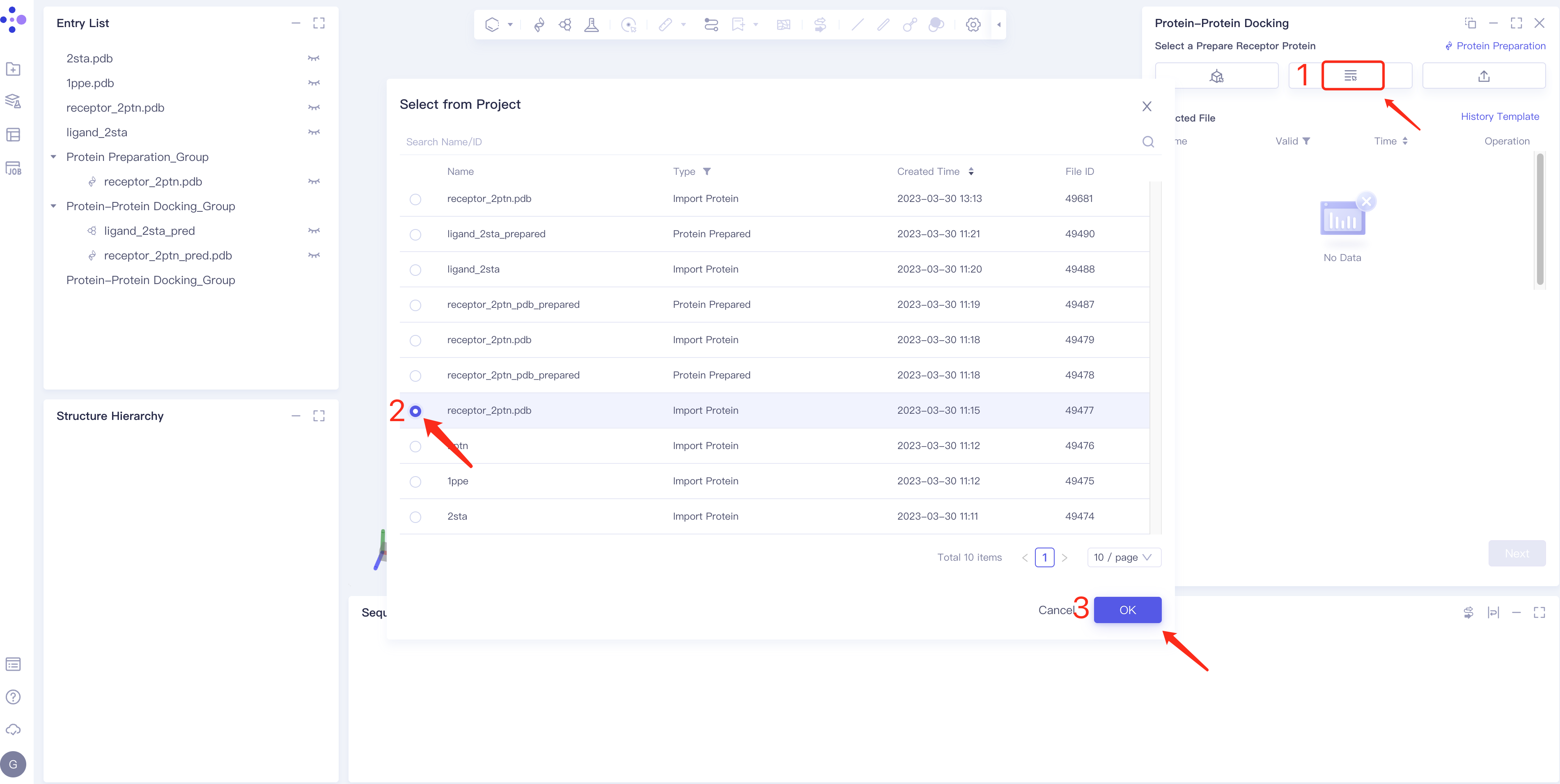The height and width of the screenshot is (784, 1560).
Task: Click the flask icon in toolbar
Action: (591, 25)
